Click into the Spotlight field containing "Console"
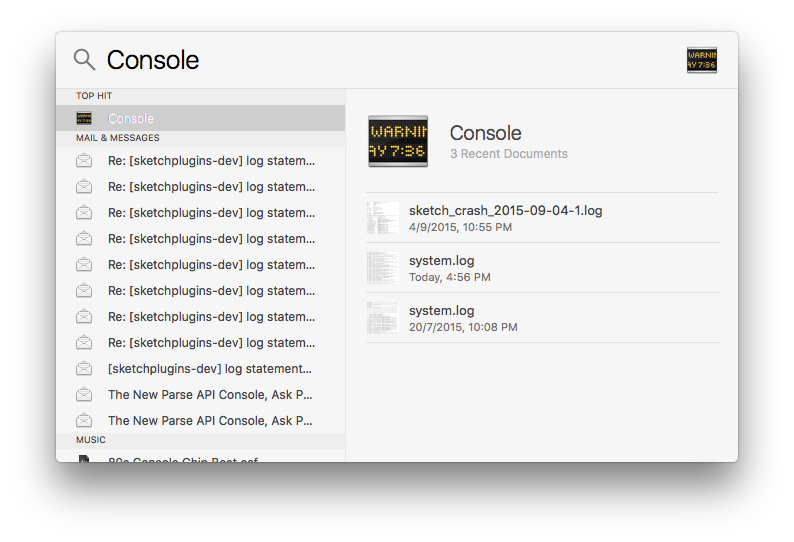 (x=390, y=60)
